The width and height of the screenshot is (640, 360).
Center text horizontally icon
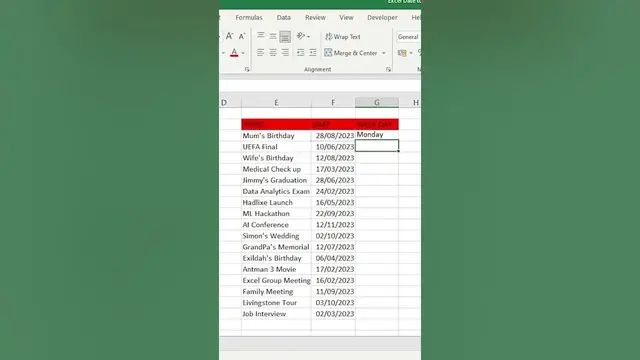273,53
